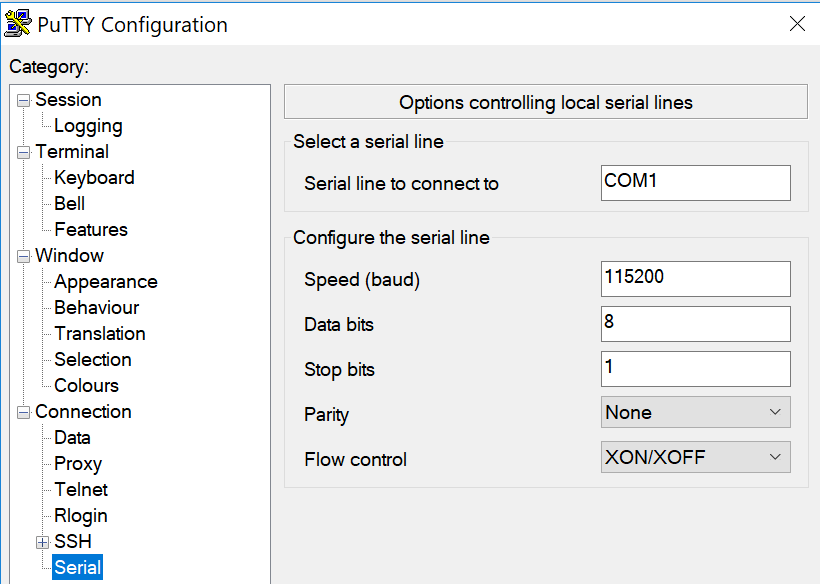Open the Parity dropdown
Image resolution: width=820 pixels, height=584 pixels.
696,412
